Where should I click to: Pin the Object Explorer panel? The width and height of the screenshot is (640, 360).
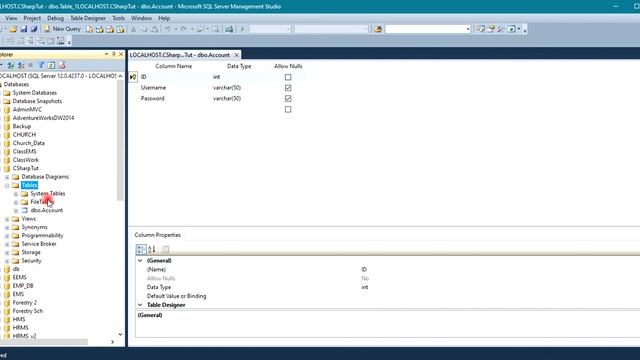pyautogui.click(x=114, y=54)
